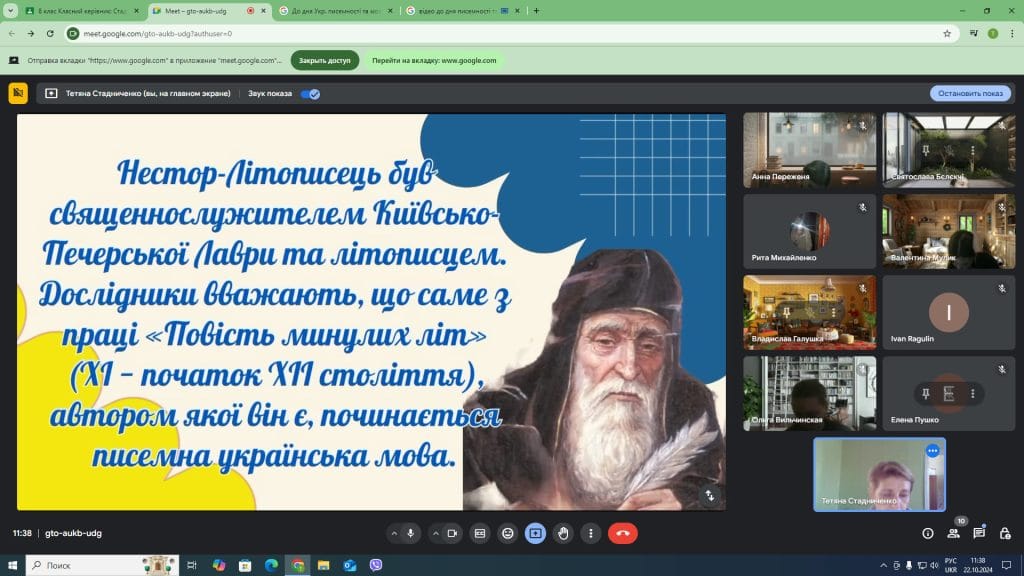1024x576 pixels.
Task: Click the address bar URL field
Action: (x=509, y=33)
